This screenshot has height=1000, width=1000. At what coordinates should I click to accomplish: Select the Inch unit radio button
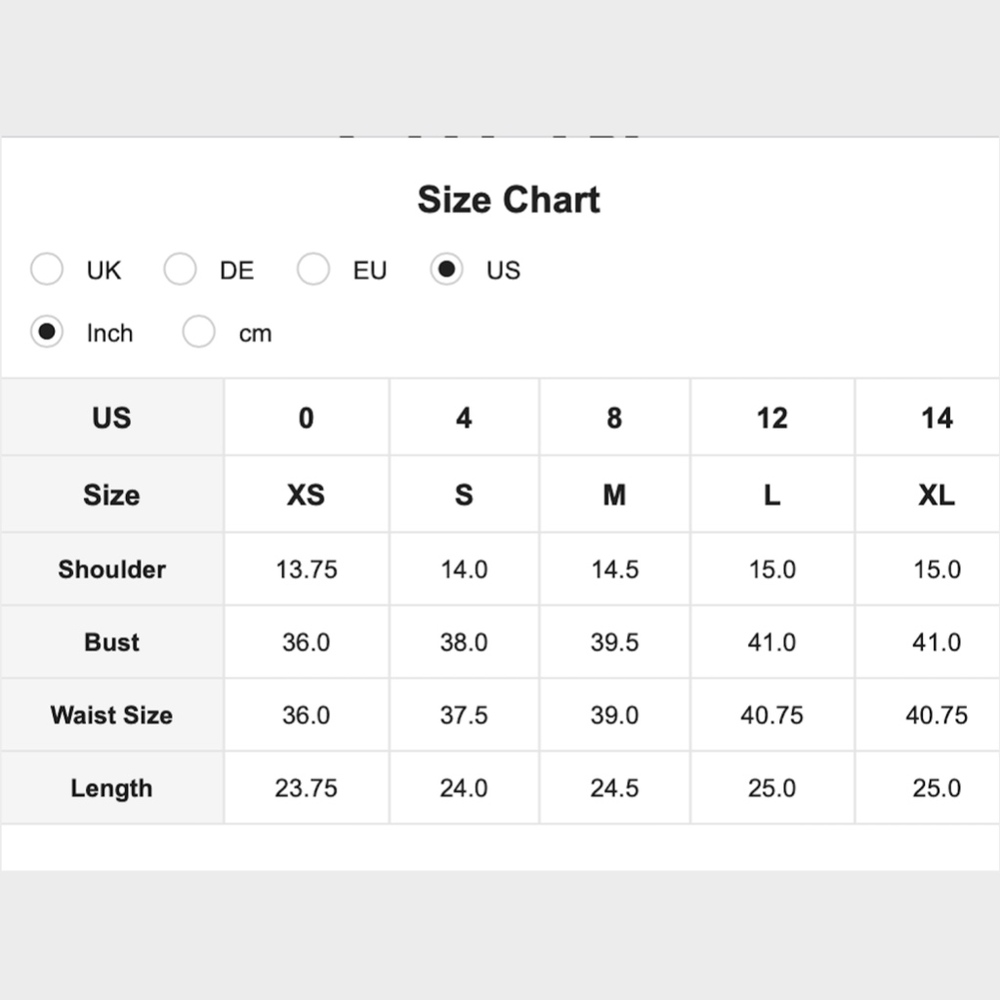point(47,332)
